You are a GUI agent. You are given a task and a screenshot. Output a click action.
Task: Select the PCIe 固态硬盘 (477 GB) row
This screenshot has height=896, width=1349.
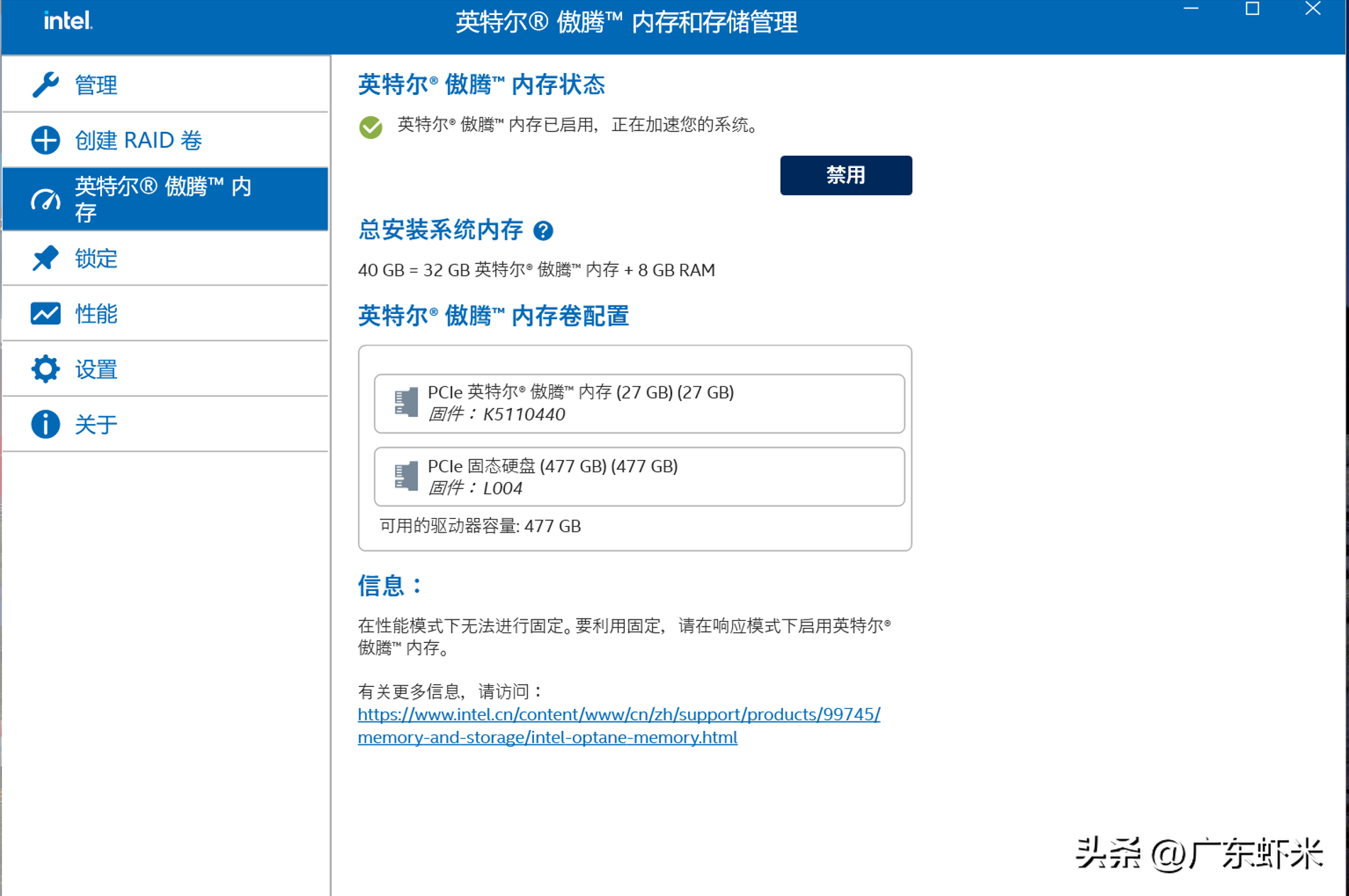pyautogui.click(x=639, y=476)
